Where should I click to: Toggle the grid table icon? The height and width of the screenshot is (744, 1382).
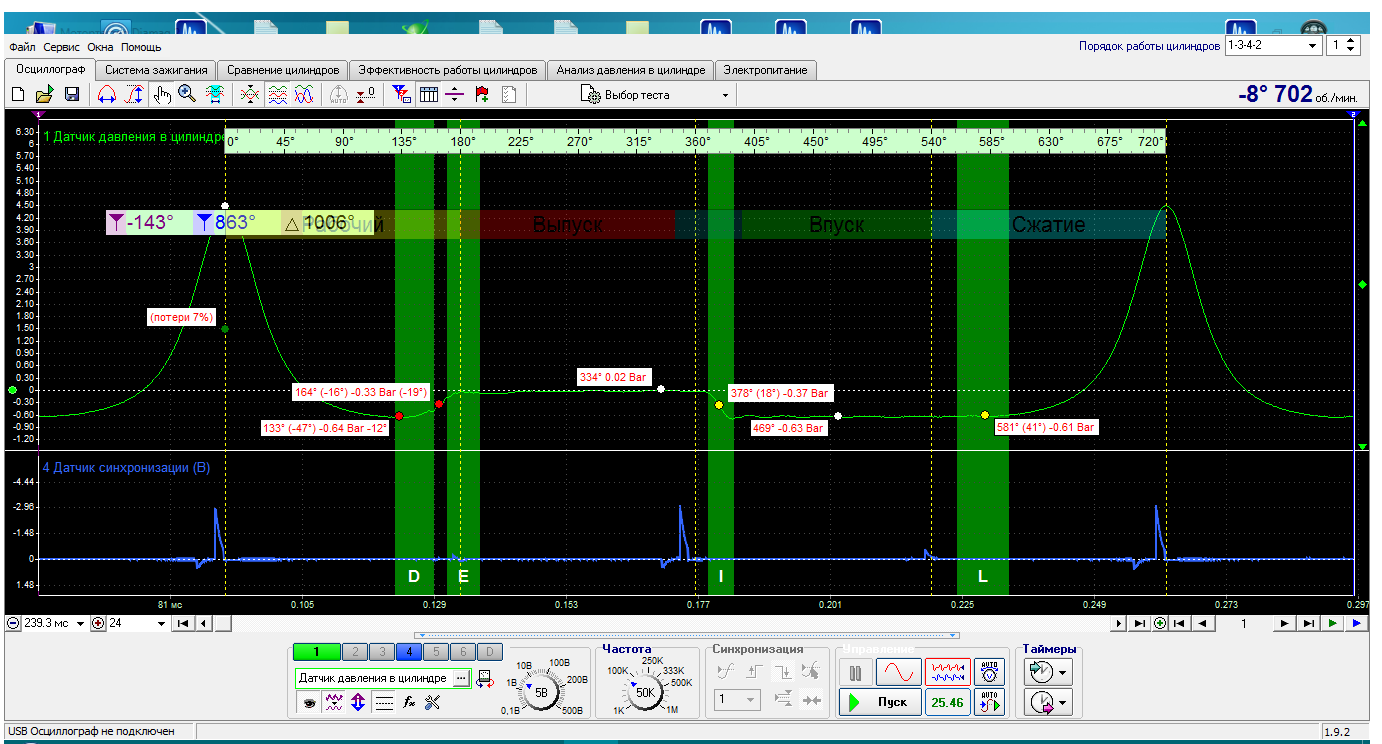(429, 95)
